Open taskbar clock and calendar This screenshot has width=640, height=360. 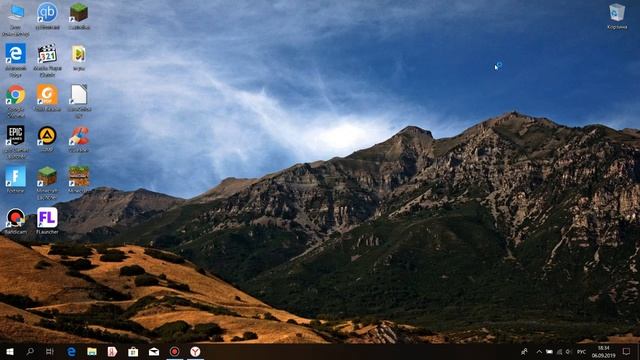pyautogui.click(x=603, y=351)
